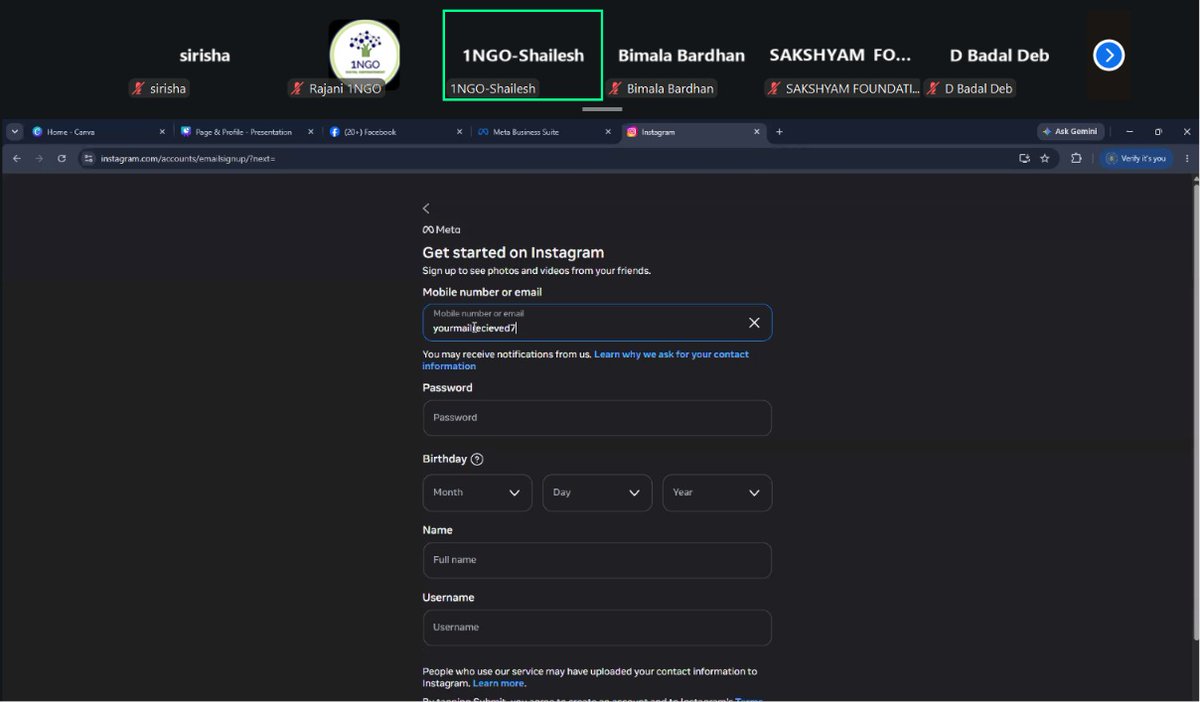1200x702 pixels.
Task: Close the Facebook tab
Action: click(x=460, y=131)
